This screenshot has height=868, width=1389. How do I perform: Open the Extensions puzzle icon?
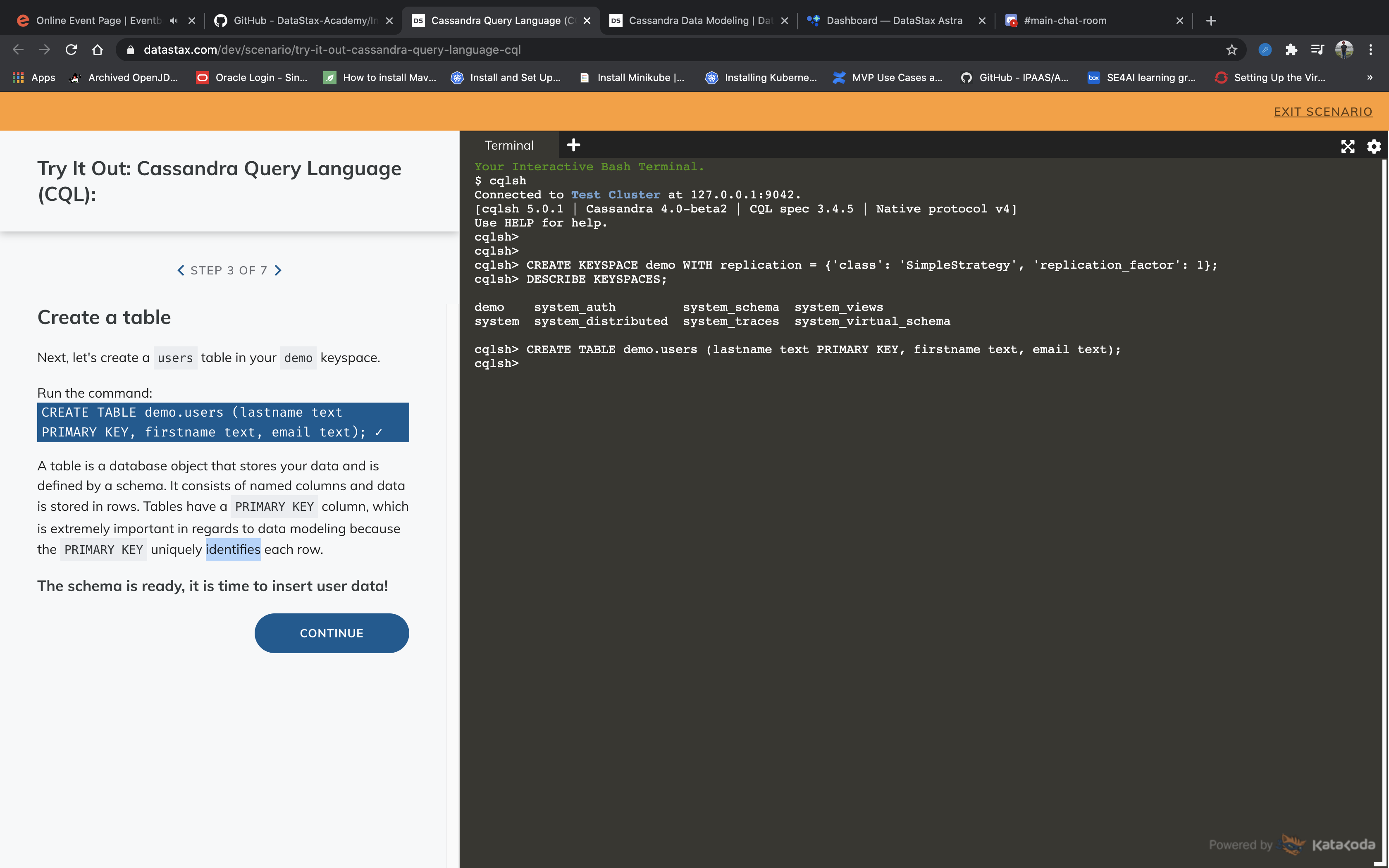(x=1291, y=50)
